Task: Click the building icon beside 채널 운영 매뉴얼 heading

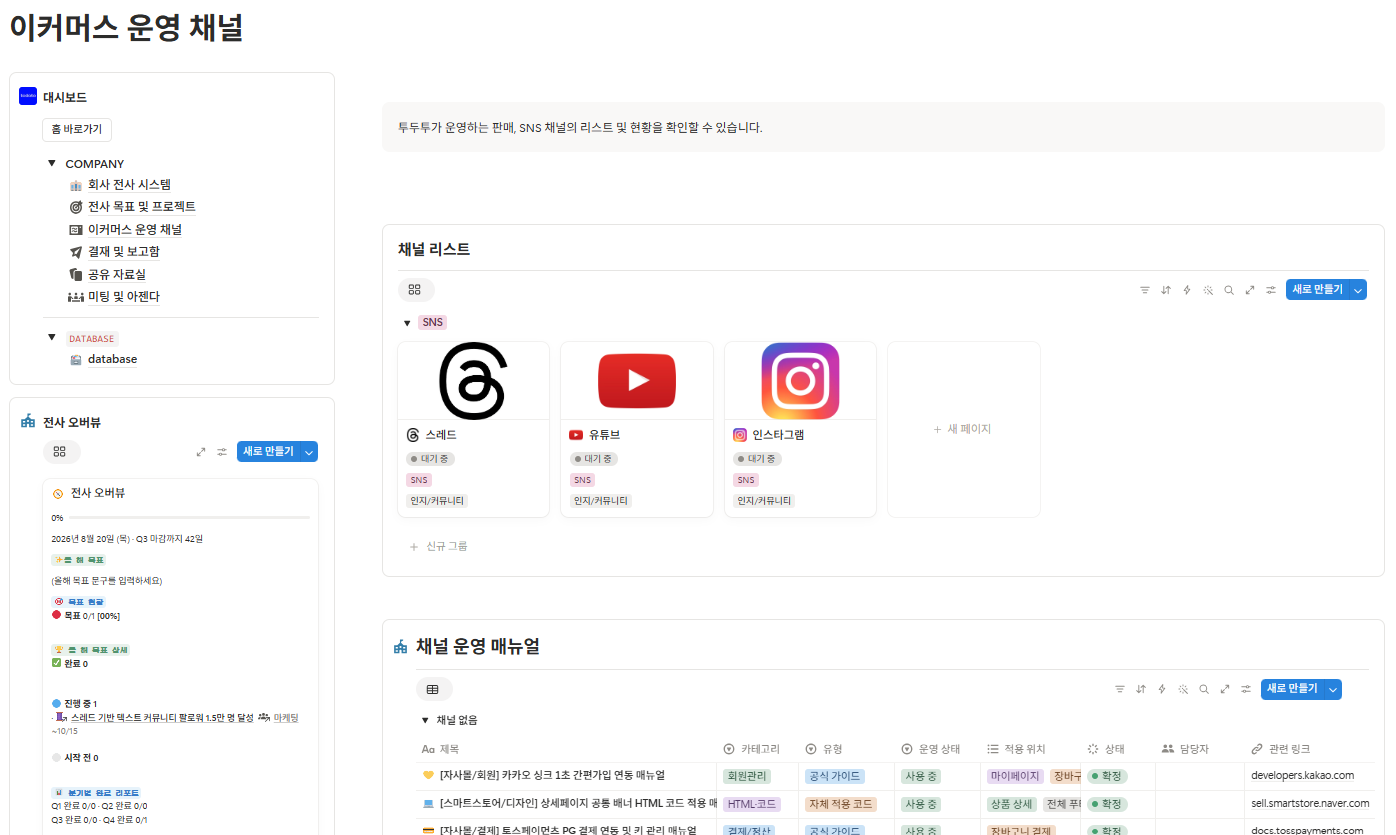Action: 401,647
